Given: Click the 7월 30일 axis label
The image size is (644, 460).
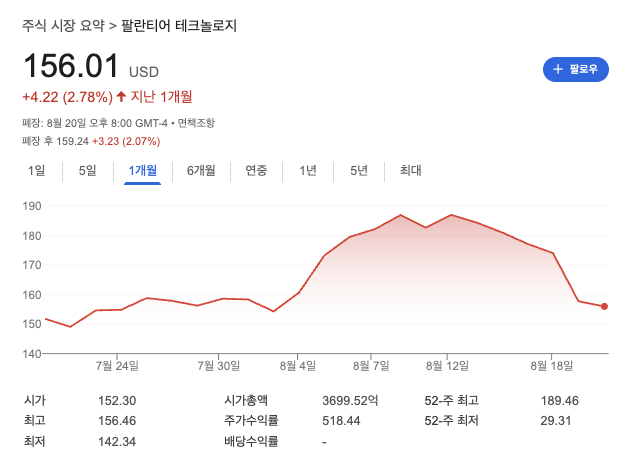Looking at the screenshot, I should coord(218,366).
